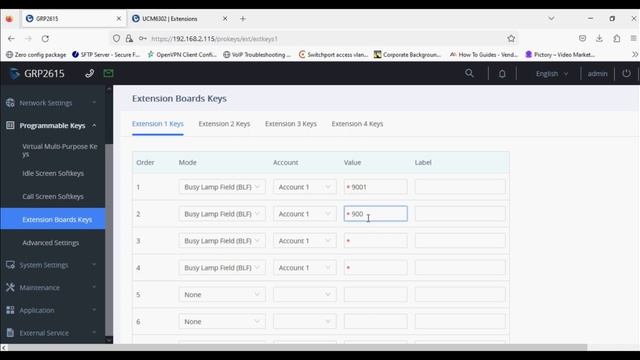The height and width of the screenshot is (360, 640).
Task: Click the search magnifier icon in header
Action: coord(469,73)
